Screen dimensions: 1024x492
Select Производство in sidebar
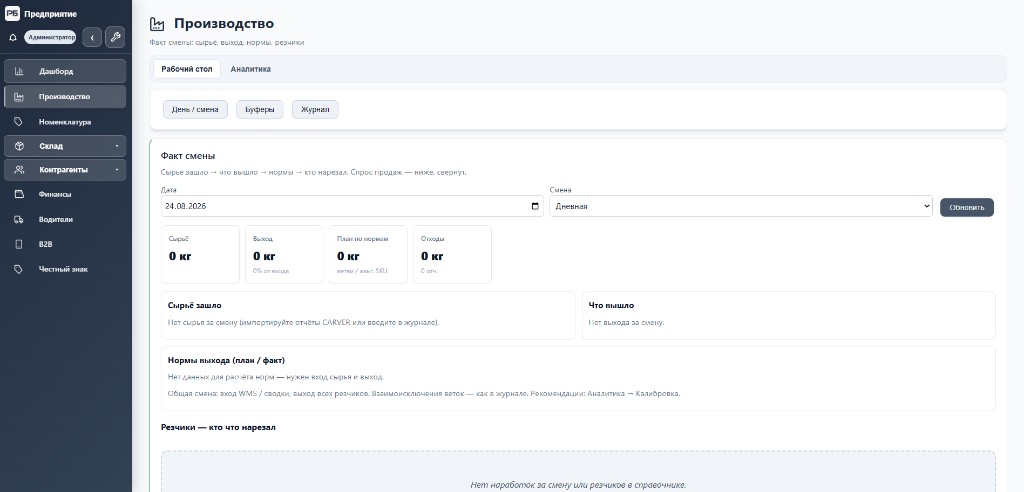[x=65, y=97]
